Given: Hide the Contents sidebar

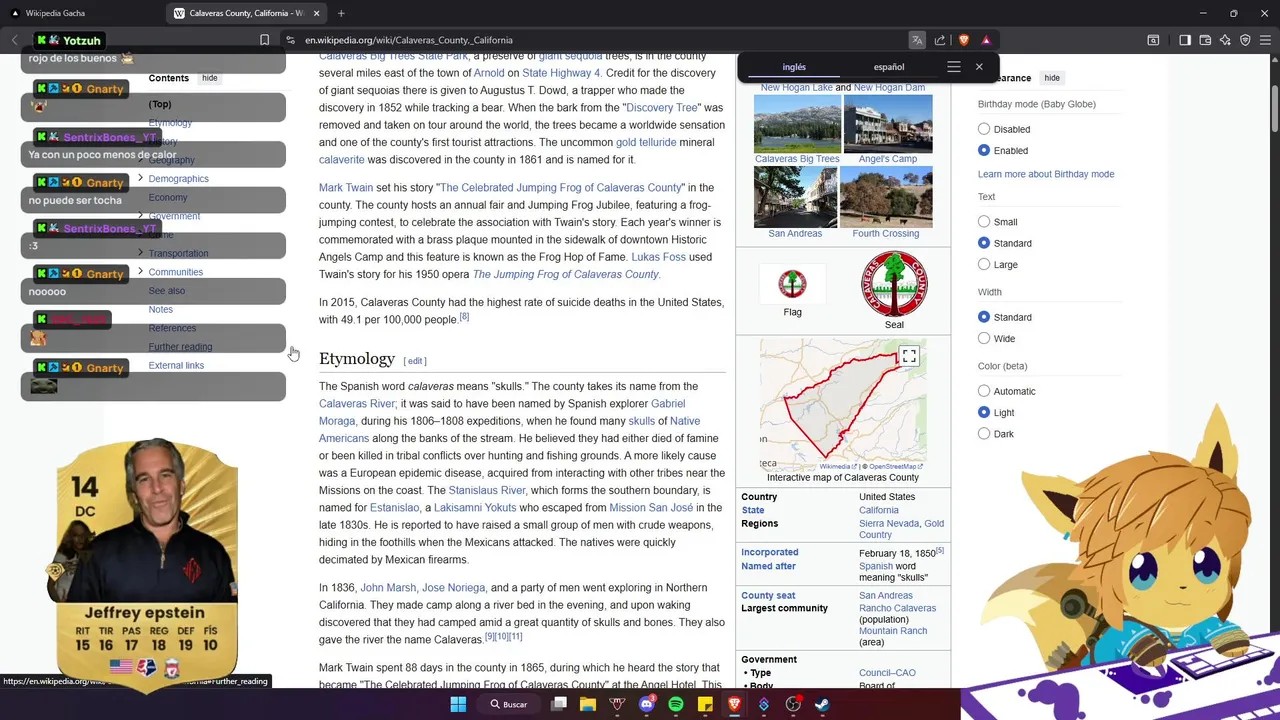Looking at the screenshot, I should coord(209,78).
